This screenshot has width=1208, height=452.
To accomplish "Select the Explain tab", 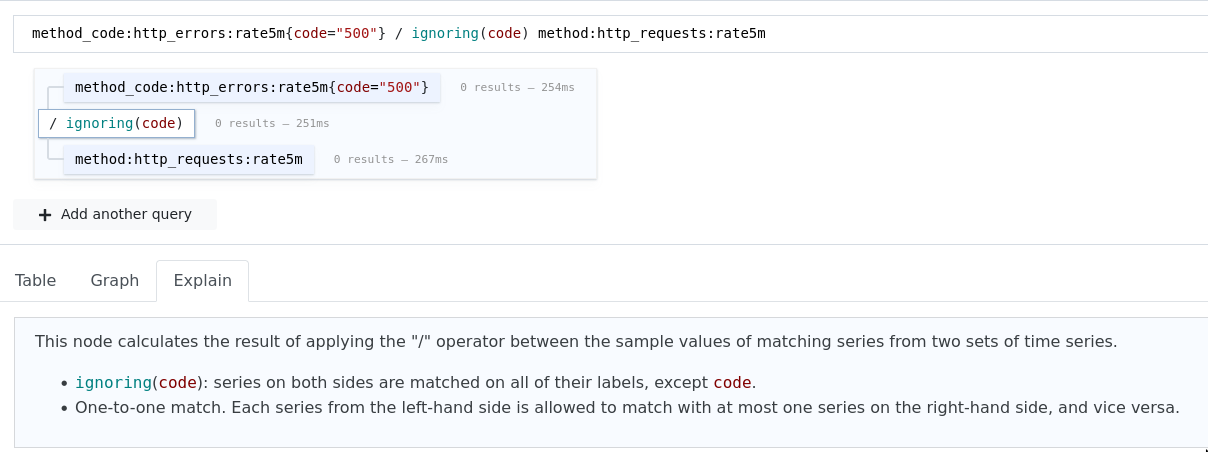I will tap(202, 281).
